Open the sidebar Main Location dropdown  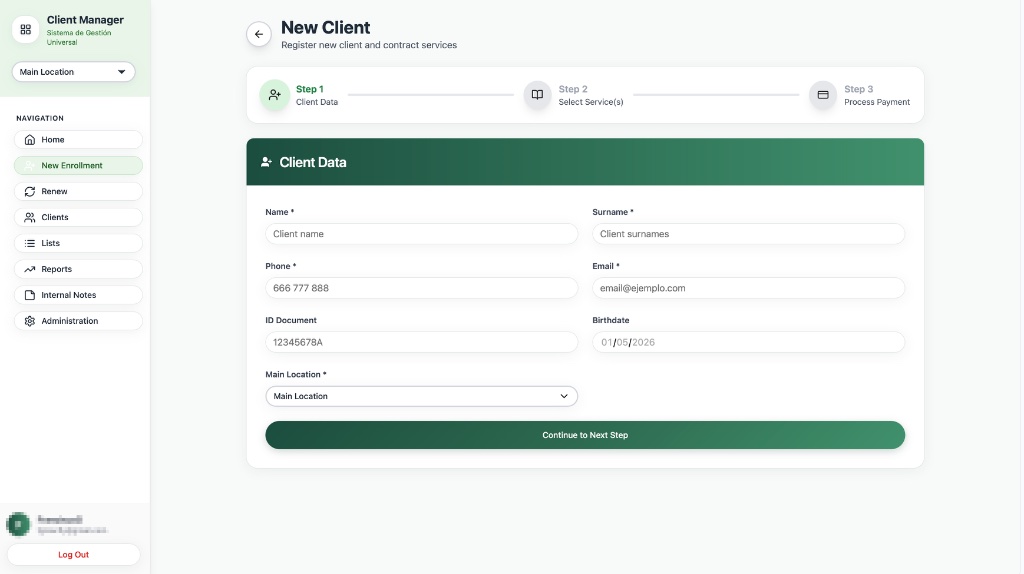(73, 72)
